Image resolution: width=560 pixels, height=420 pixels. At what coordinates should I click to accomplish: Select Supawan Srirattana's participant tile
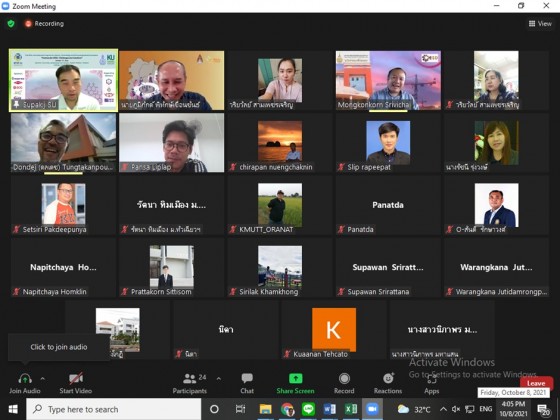click(x=388, y=268)
